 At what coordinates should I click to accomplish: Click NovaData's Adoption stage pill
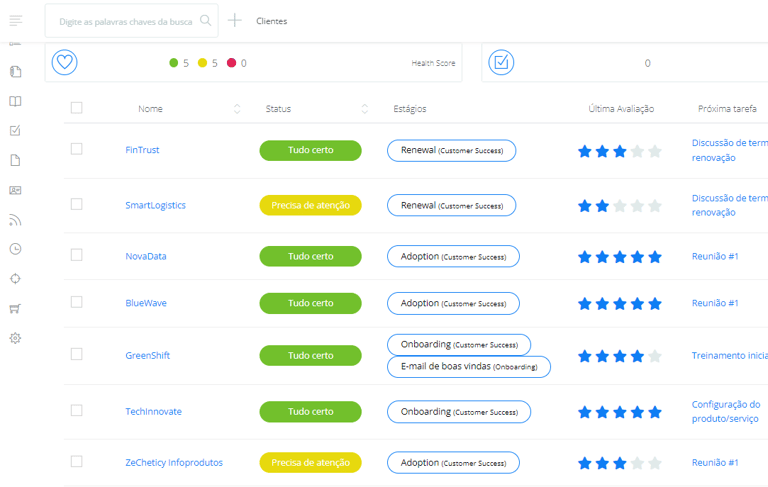(453, 256)
